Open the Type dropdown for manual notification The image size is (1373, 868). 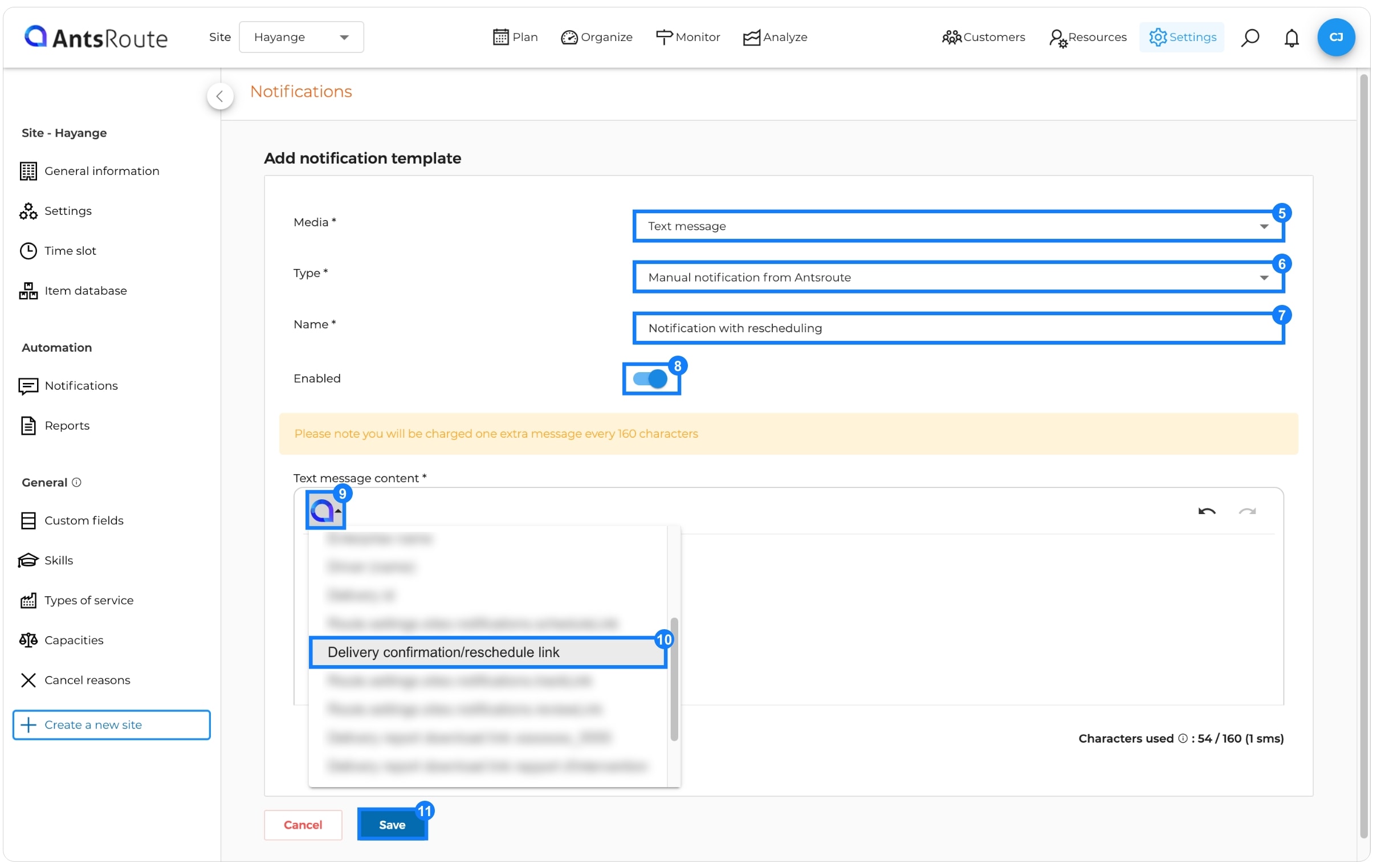click(x=958, y=278)
